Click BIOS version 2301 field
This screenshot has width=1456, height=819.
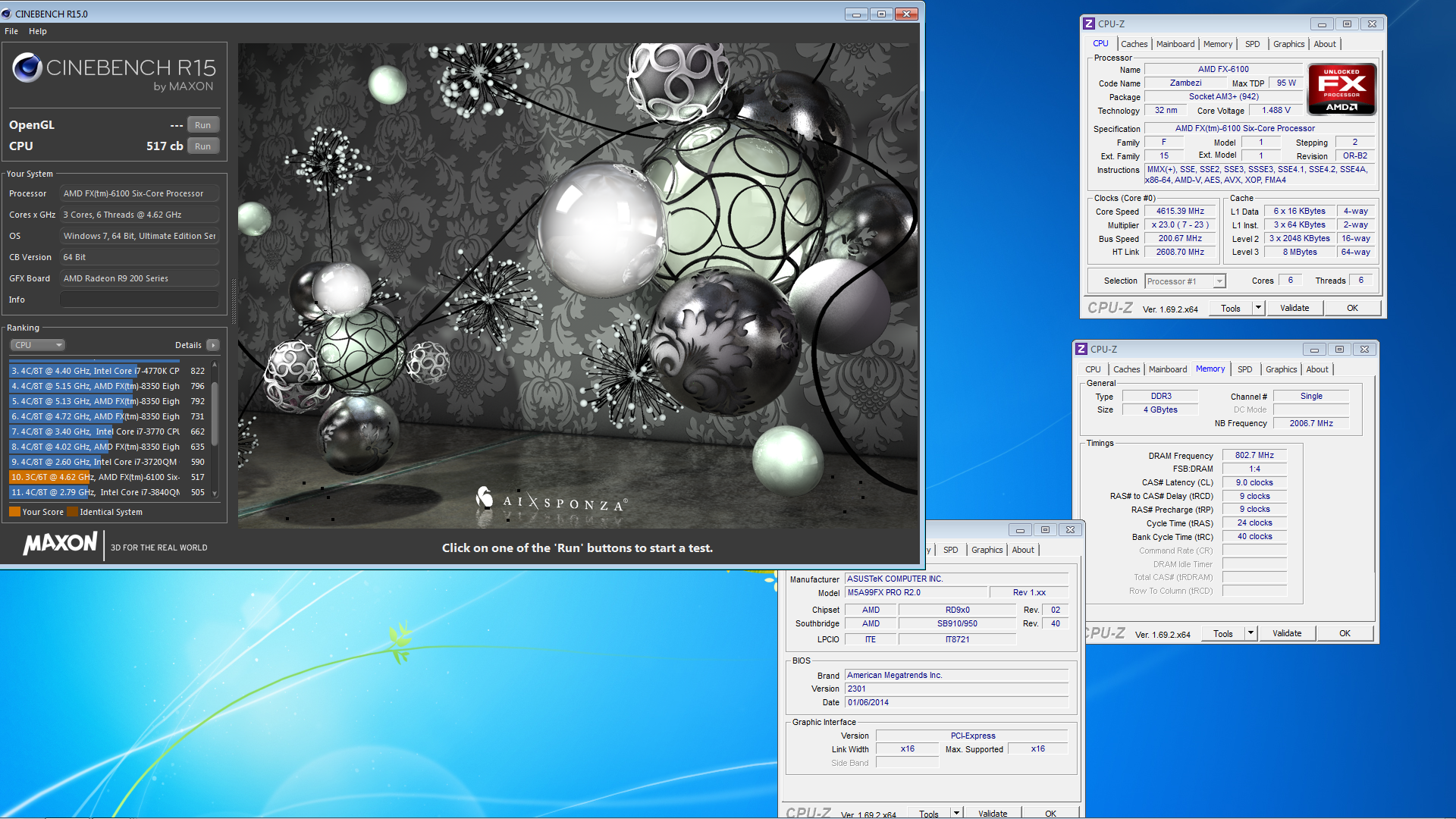click(x=957, y=689)
